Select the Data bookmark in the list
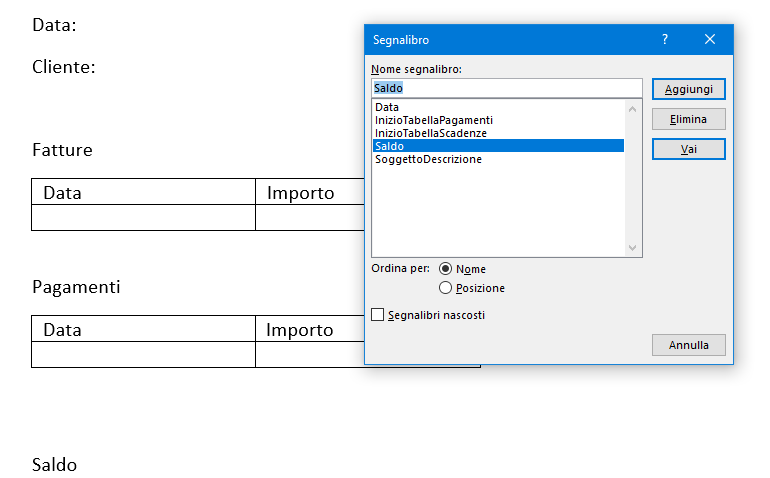Viewport: 770px width, 478px height. coord(387,107)
